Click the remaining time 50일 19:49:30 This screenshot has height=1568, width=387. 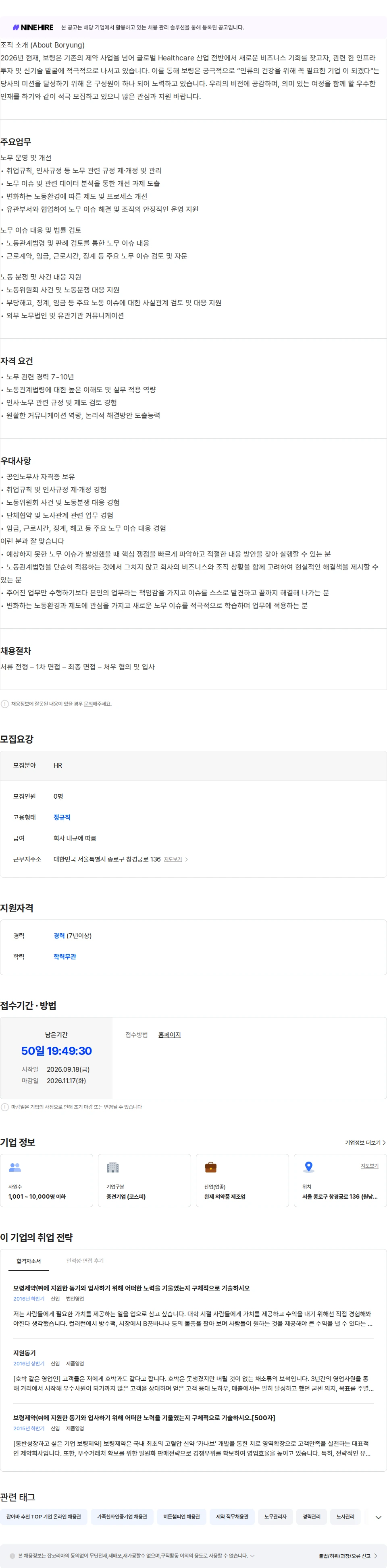tap(57, 1051)
